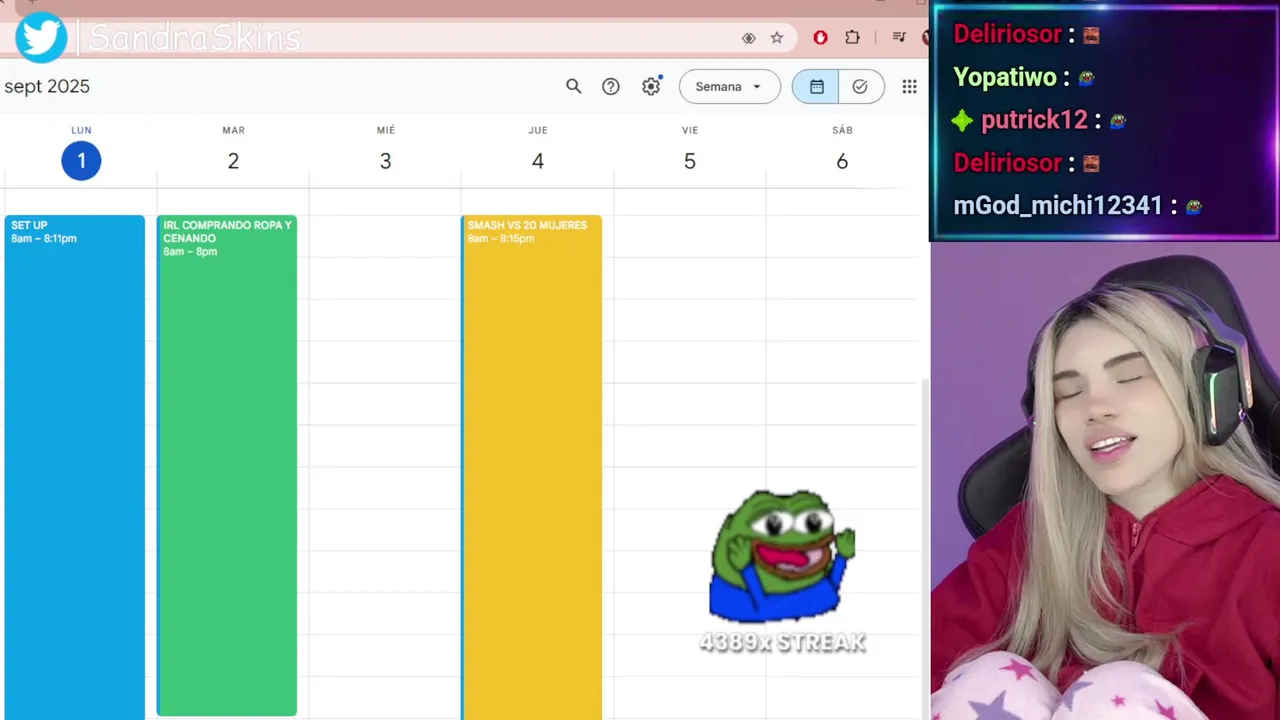
Task: Open the calendar search
Action: point(573,86)
